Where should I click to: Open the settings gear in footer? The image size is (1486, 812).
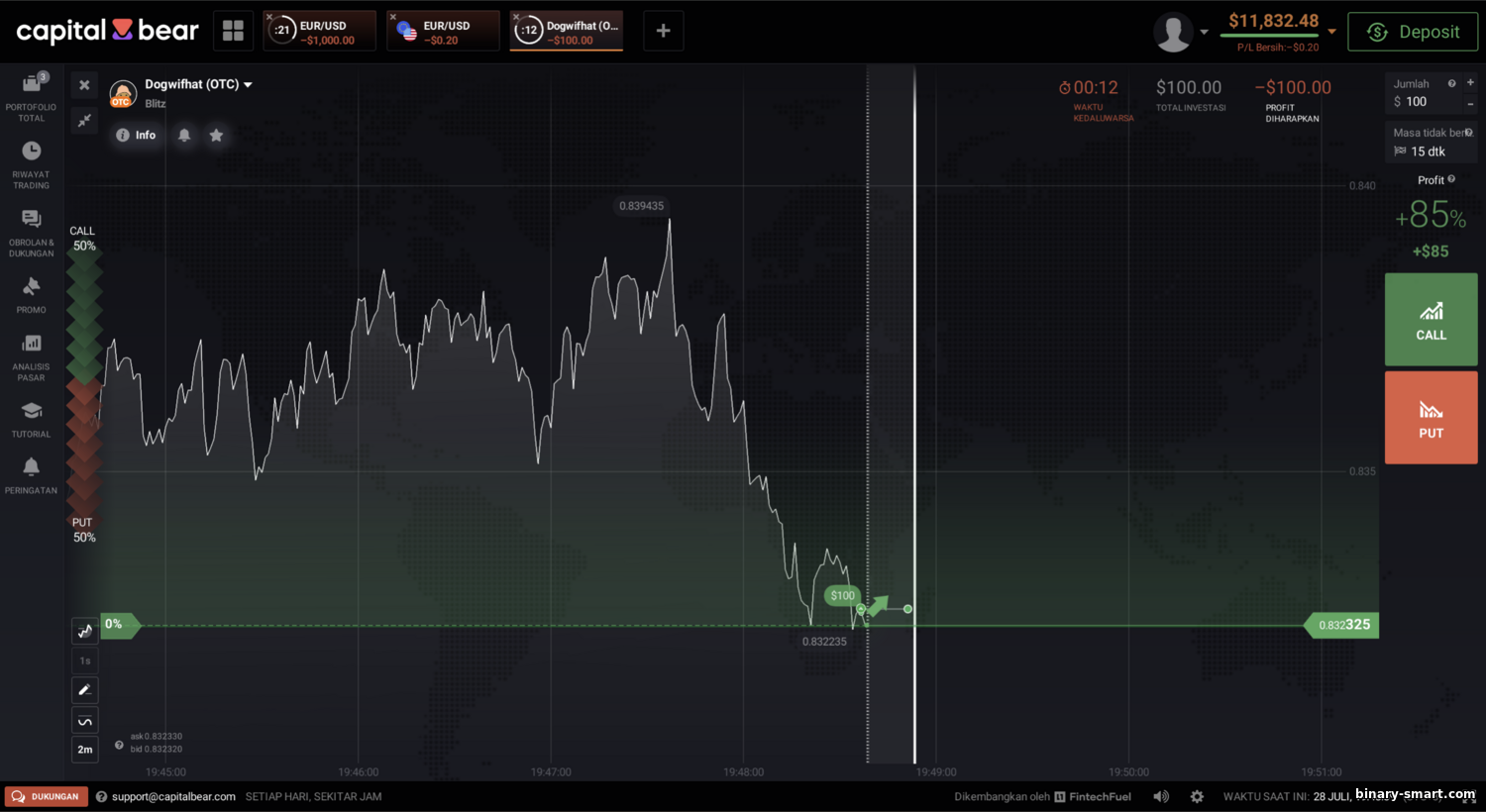[1197, 796]
